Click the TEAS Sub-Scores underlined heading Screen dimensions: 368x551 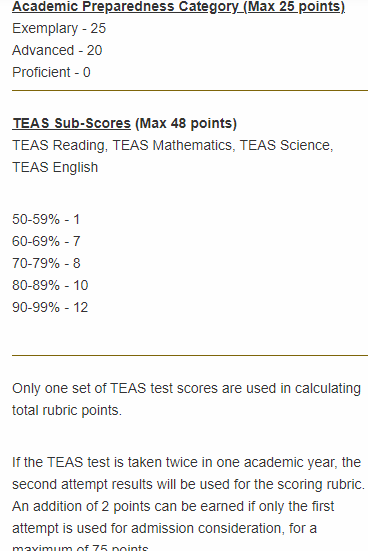[71, 123]
